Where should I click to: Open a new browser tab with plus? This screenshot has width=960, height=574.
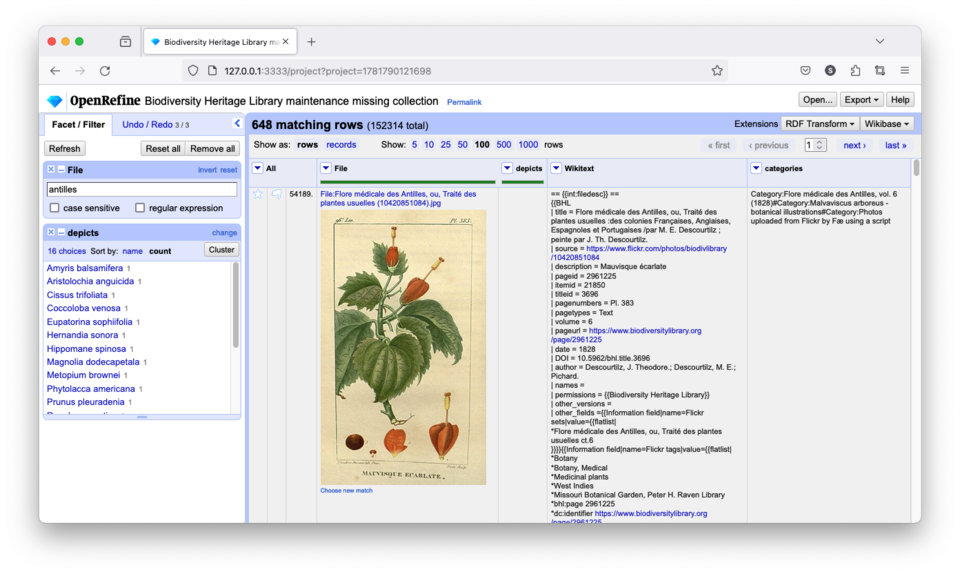[311, 42]
